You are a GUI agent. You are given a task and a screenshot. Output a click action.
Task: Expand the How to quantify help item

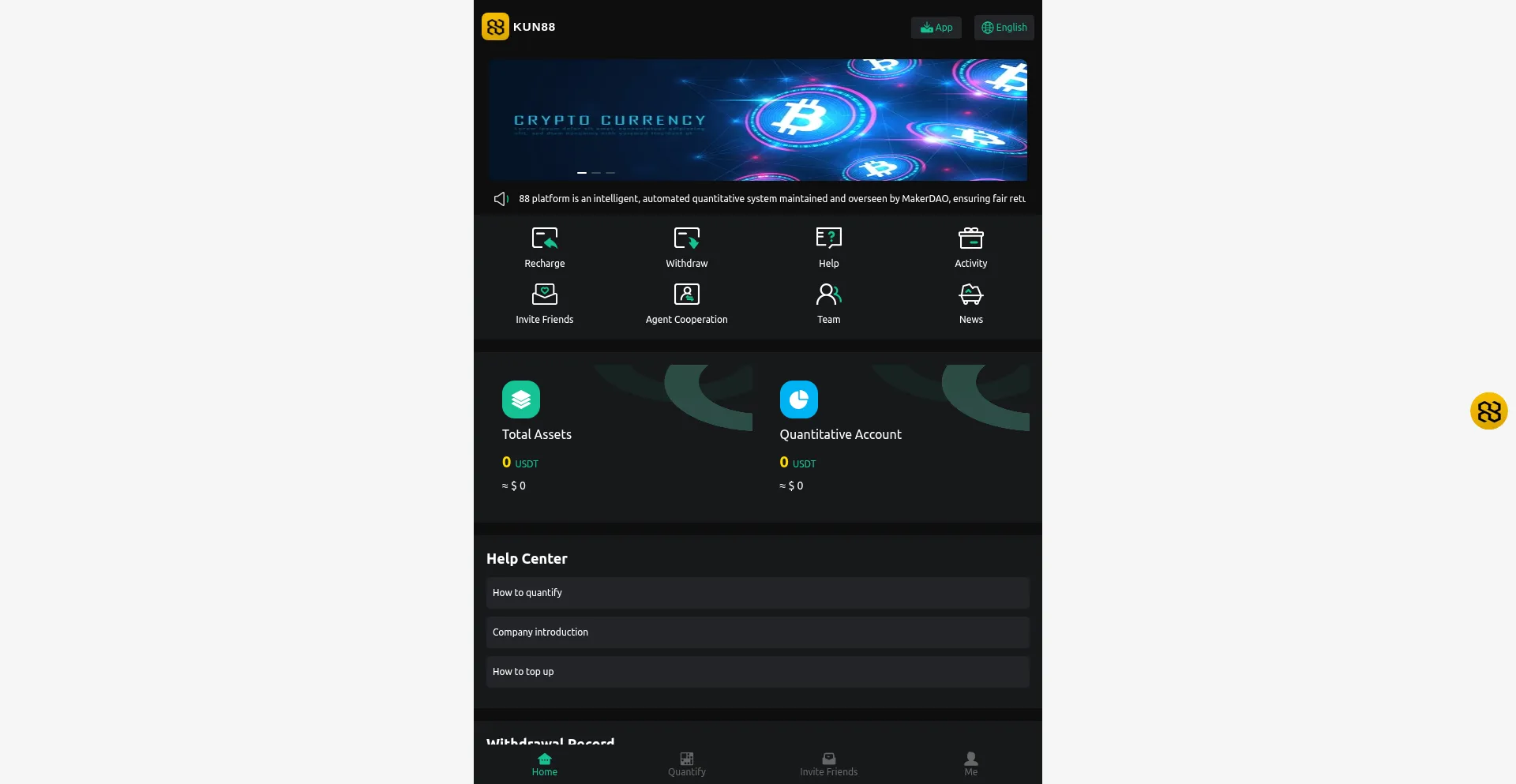758,593
